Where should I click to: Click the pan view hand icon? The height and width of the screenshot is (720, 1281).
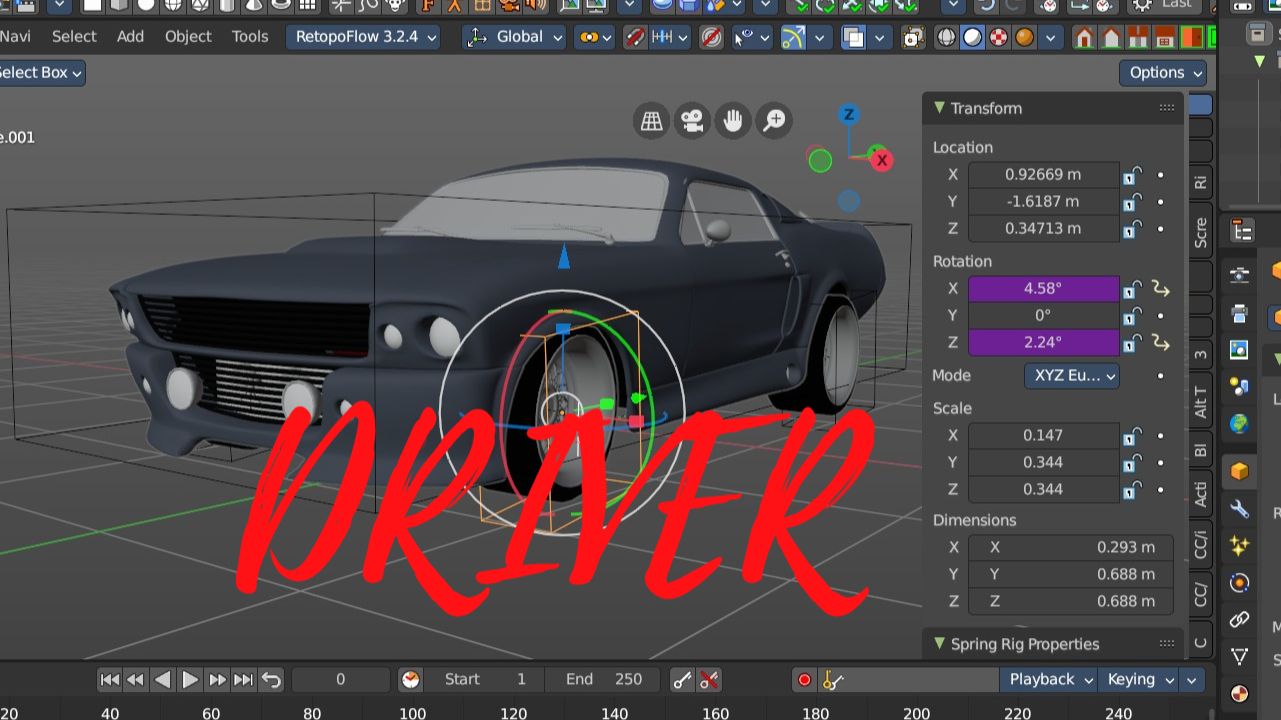coord(733,121)
